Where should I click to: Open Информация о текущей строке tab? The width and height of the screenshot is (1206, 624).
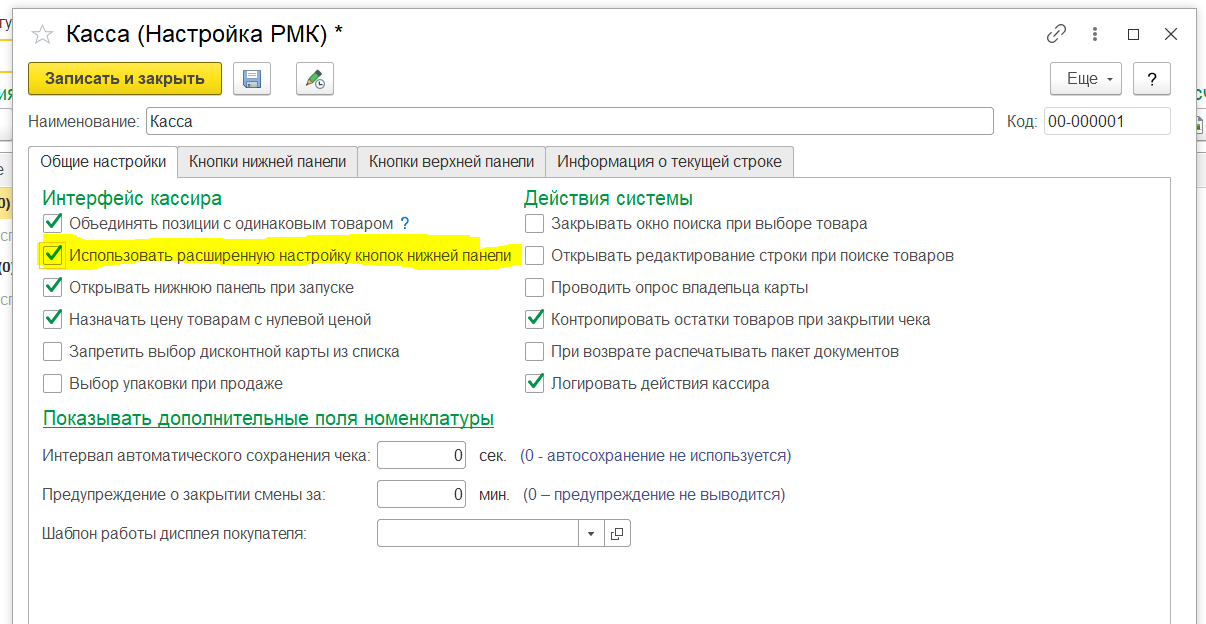[x=670, y=161]
